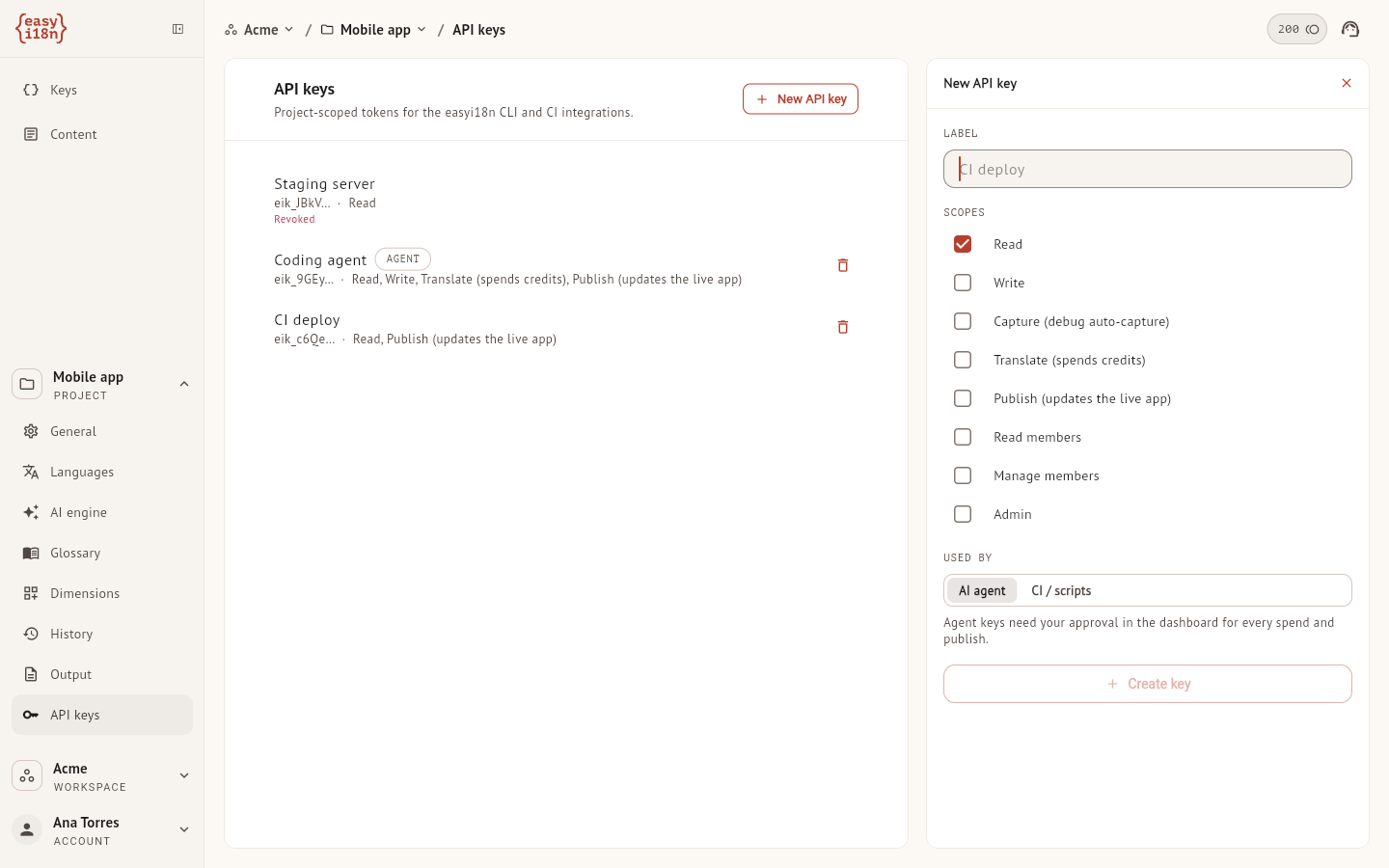Collapse the sidebar panel icon
Image resolution: width=1389 pixels, height=868 pixels.
pyautogui.click(x=178, y=29)
